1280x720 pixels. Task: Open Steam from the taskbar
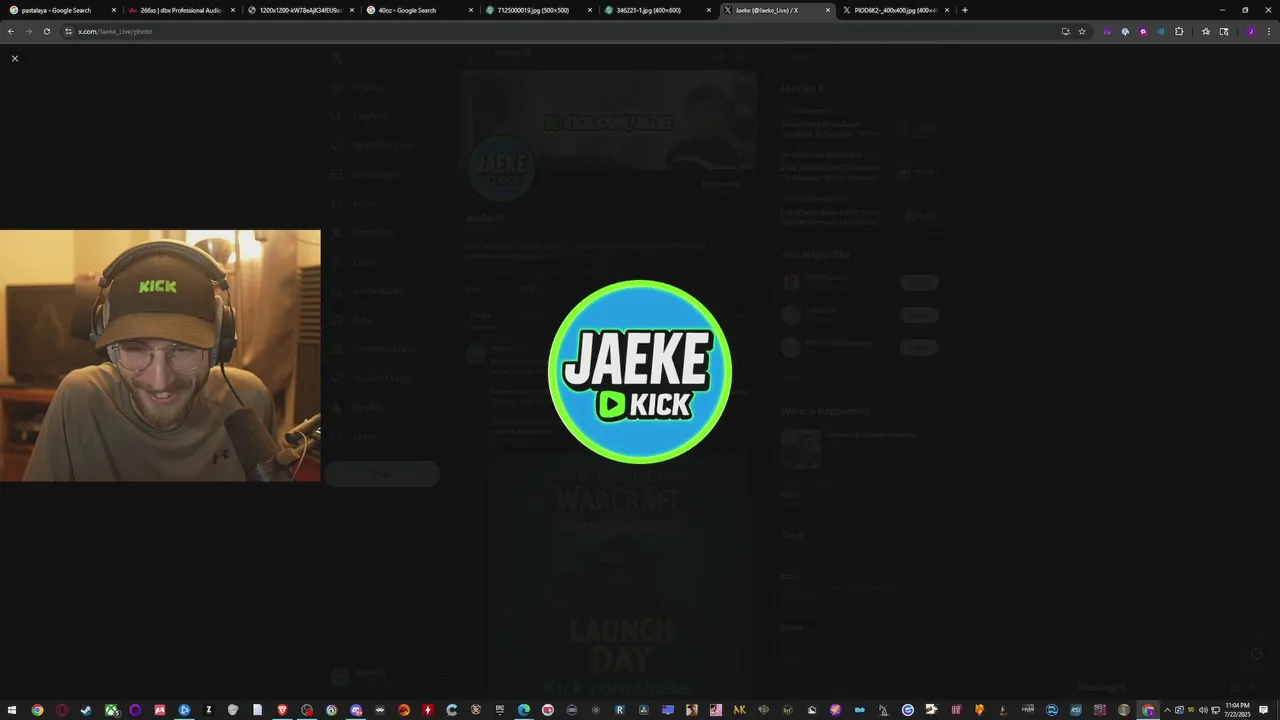(86, 710)
